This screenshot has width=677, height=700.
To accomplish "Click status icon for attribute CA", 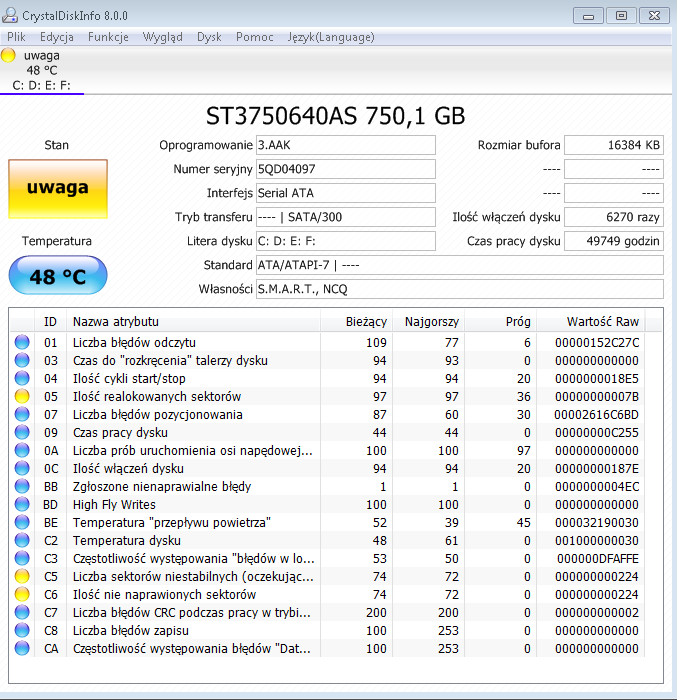I will tap(22, 649).
